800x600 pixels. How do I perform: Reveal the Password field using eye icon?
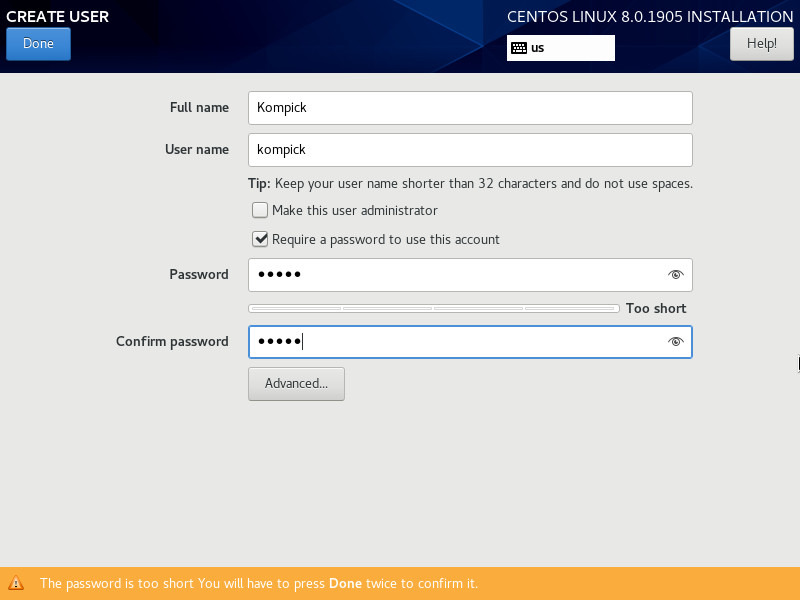(676, 275)
